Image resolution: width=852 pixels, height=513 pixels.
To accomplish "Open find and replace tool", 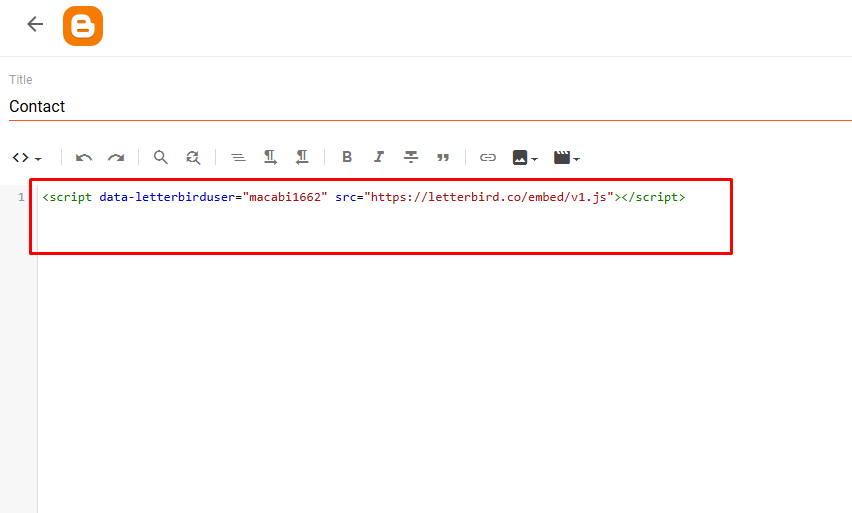I will point(193,158).
